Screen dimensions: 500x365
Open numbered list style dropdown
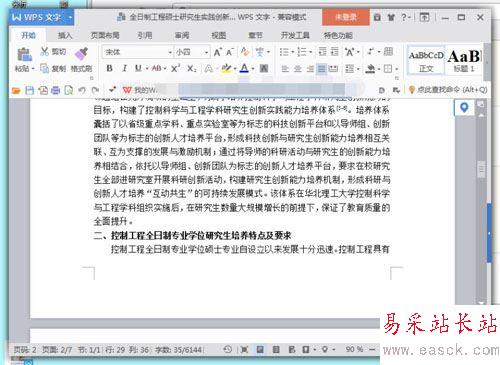click(x=311, y=52)
